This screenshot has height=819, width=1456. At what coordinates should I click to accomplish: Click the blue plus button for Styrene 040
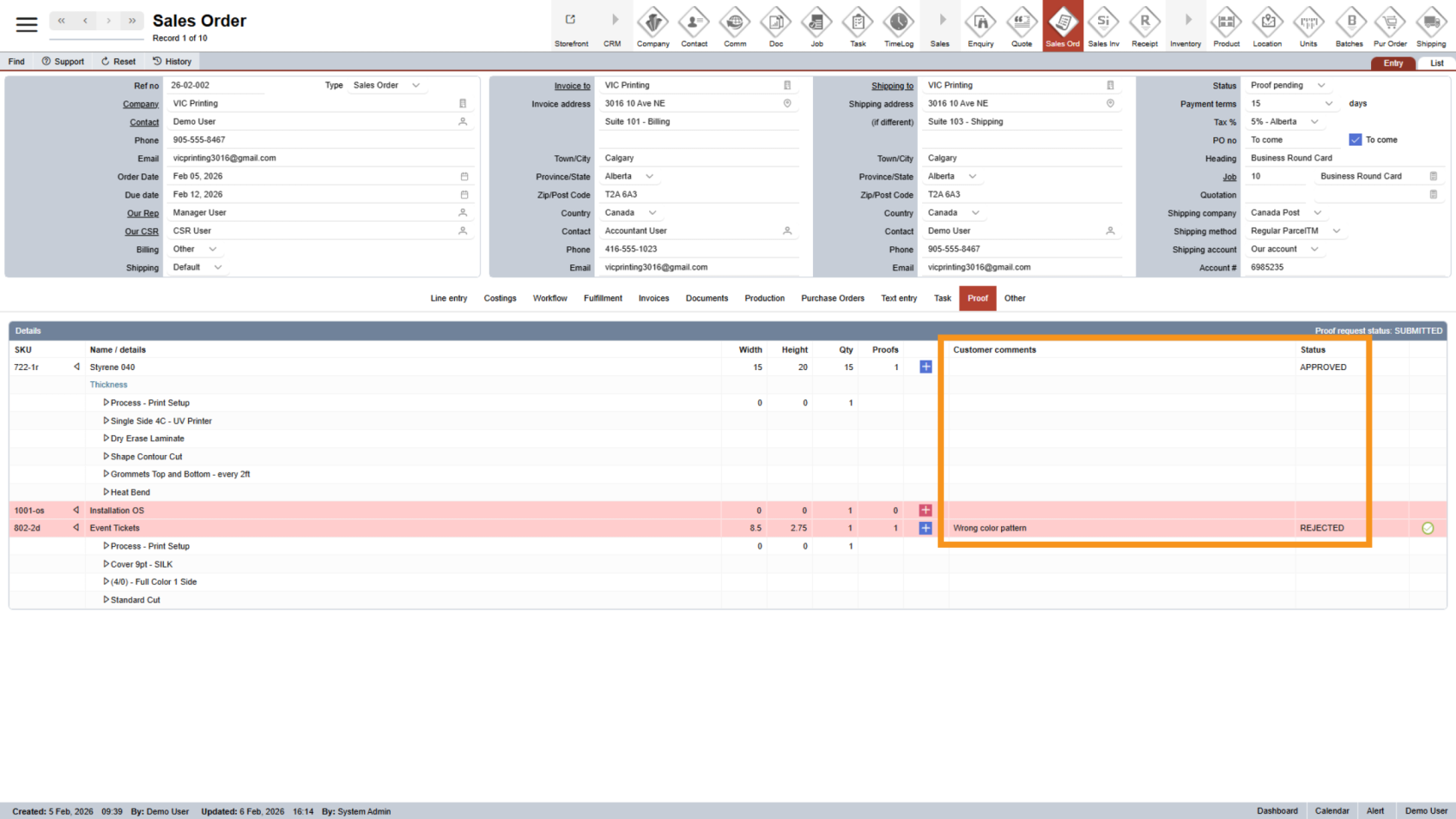click(926, 367)
